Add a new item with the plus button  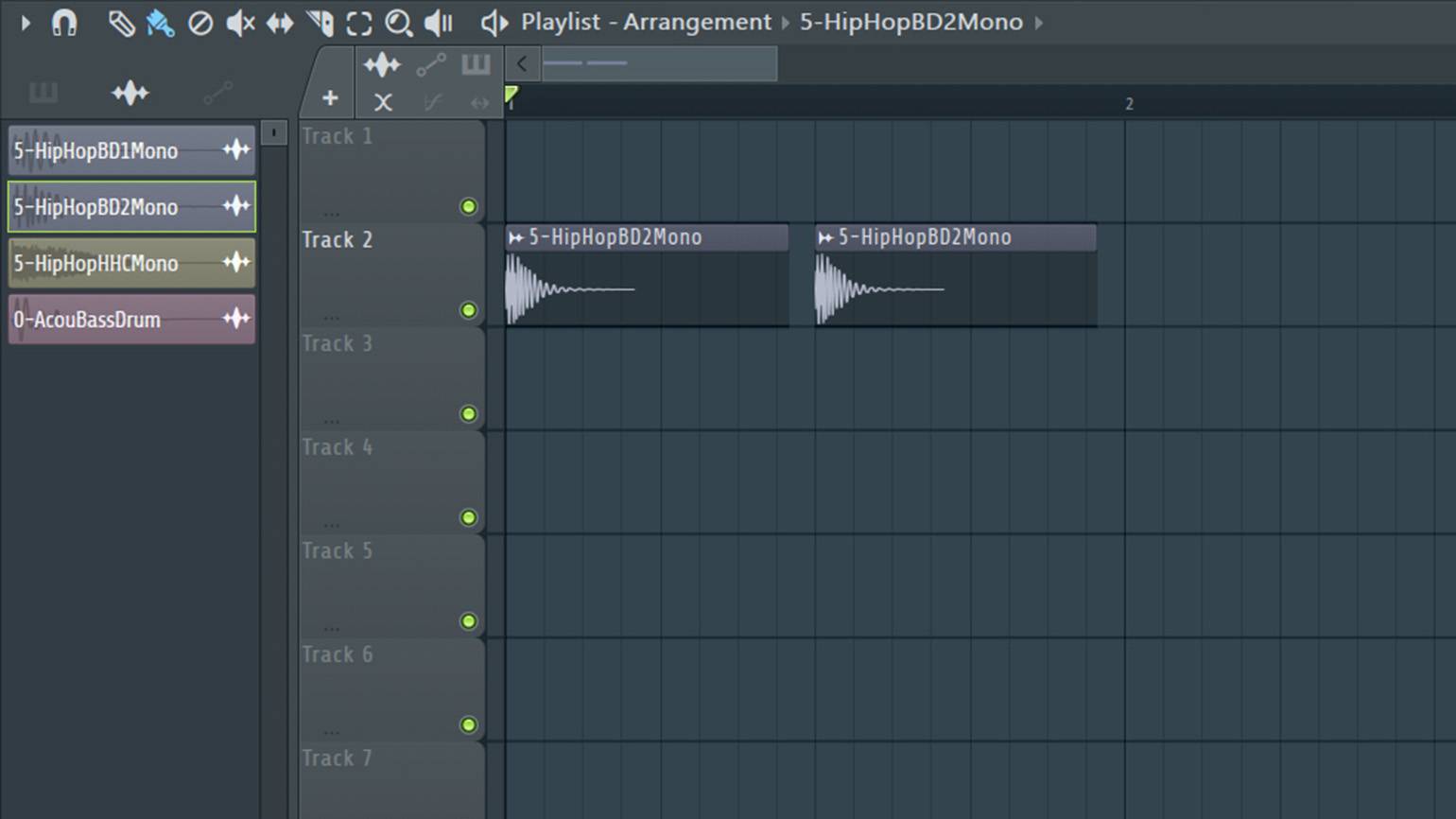click(x=330, y=97)
